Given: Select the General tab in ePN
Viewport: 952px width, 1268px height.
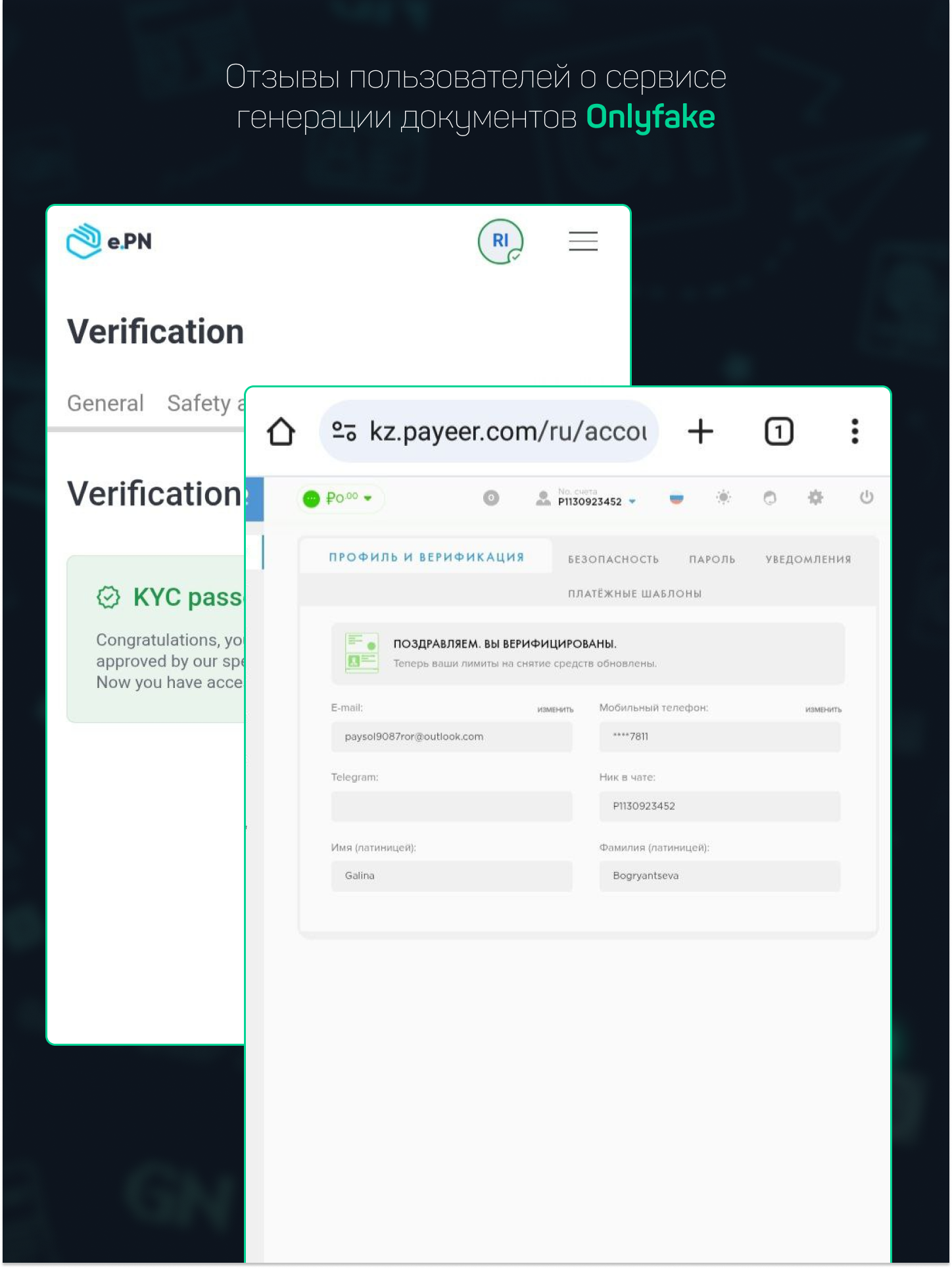Looking at the screenshot, I should [x=105, y=403].
